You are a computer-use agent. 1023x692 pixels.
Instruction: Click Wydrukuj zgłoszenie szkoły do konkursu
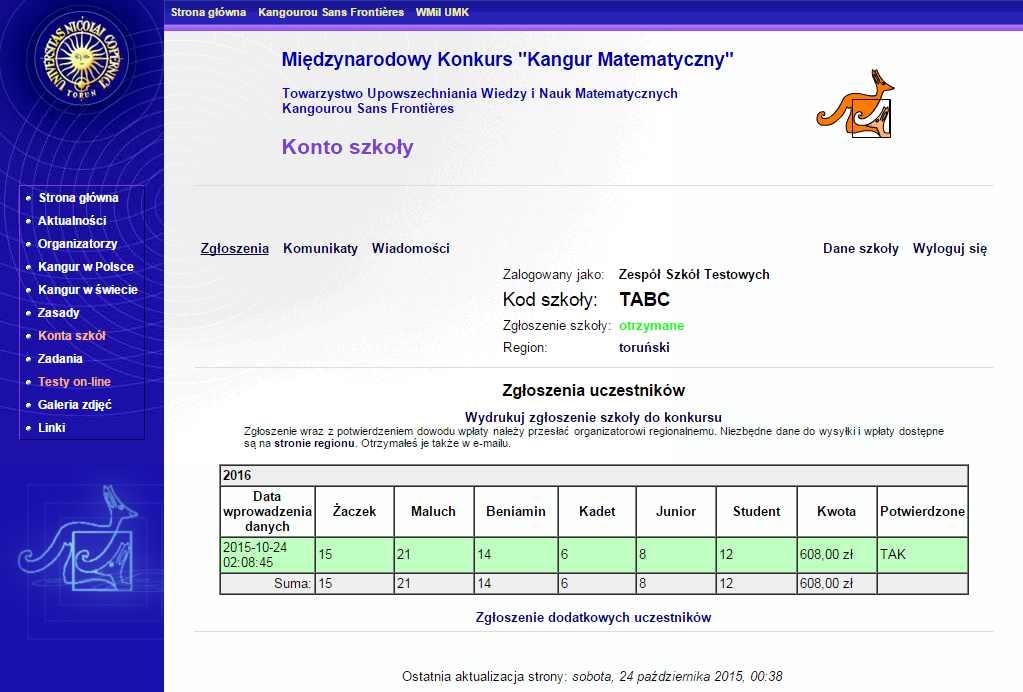click(x=593, y=417)
